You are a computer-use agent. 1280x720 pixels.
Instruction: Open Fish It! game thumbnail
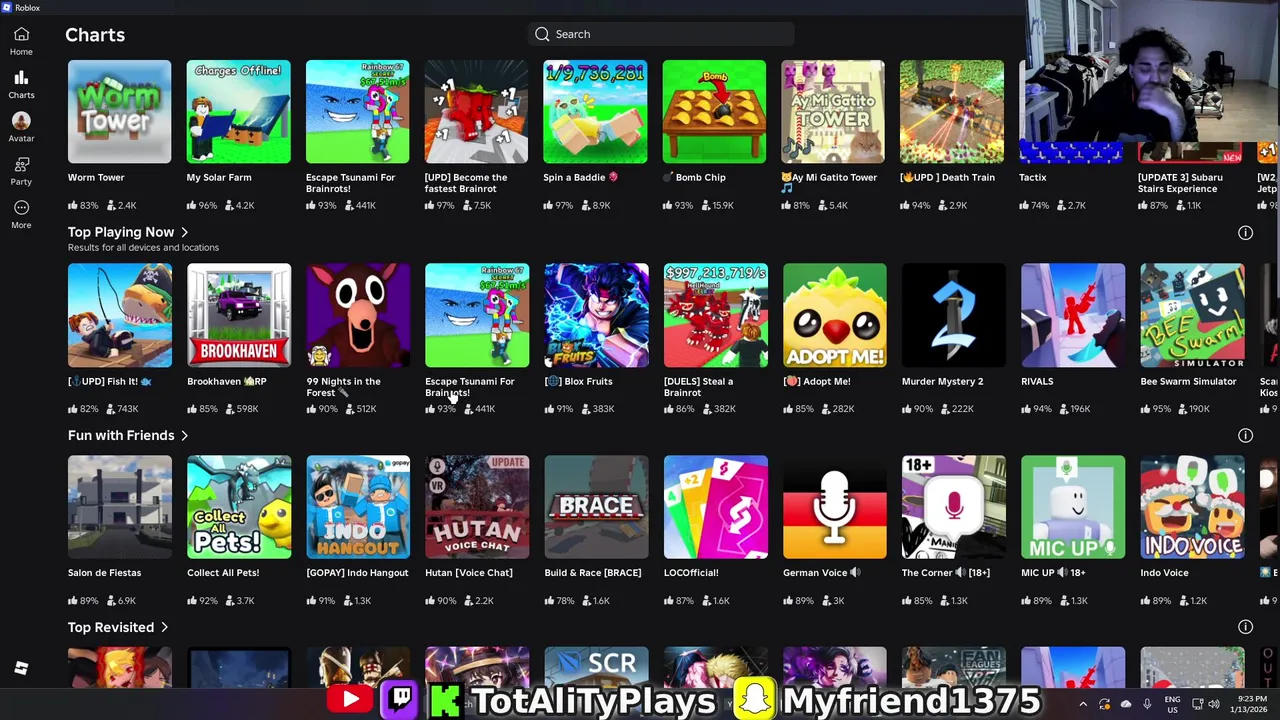pyautogui.click(x=120, y=315)
